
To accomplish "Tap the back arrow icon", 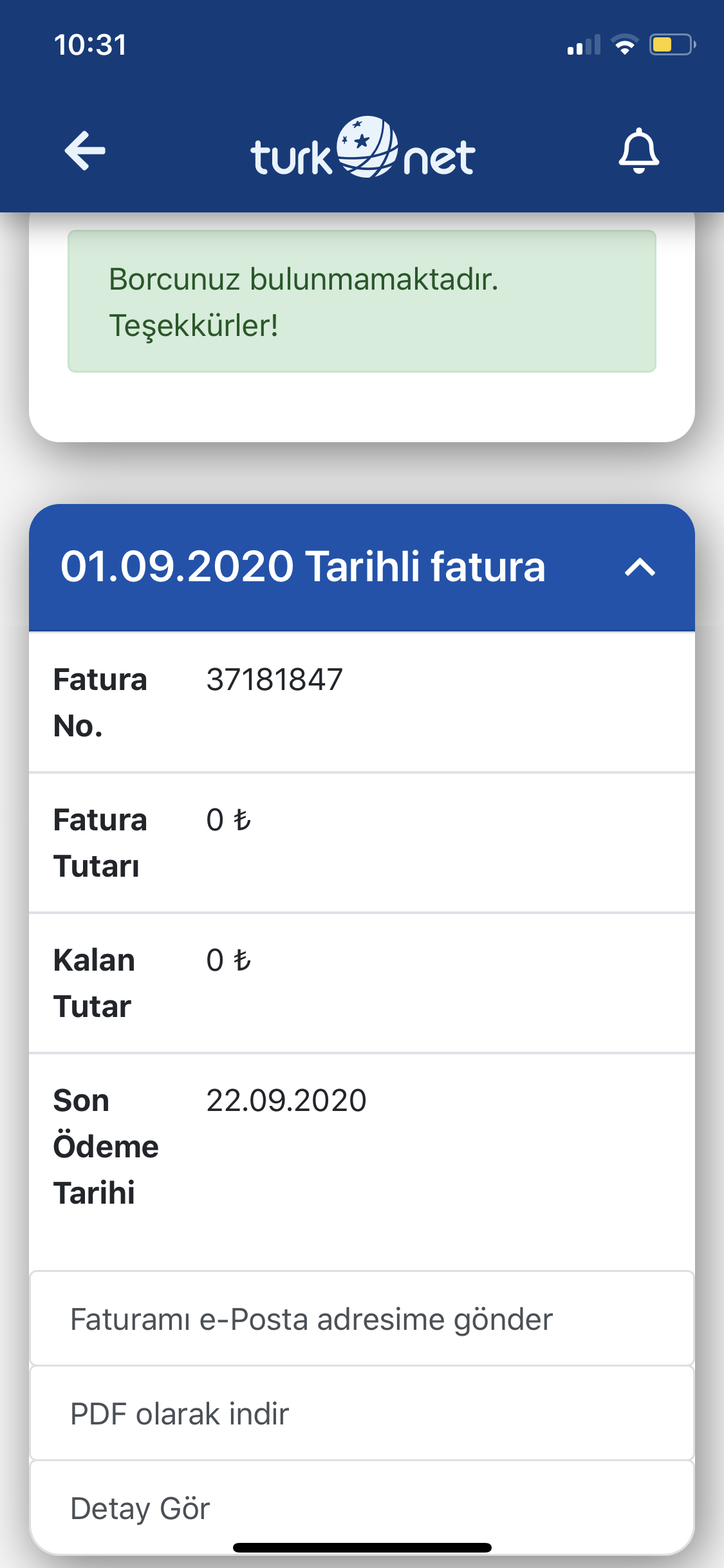I will 85,151.
